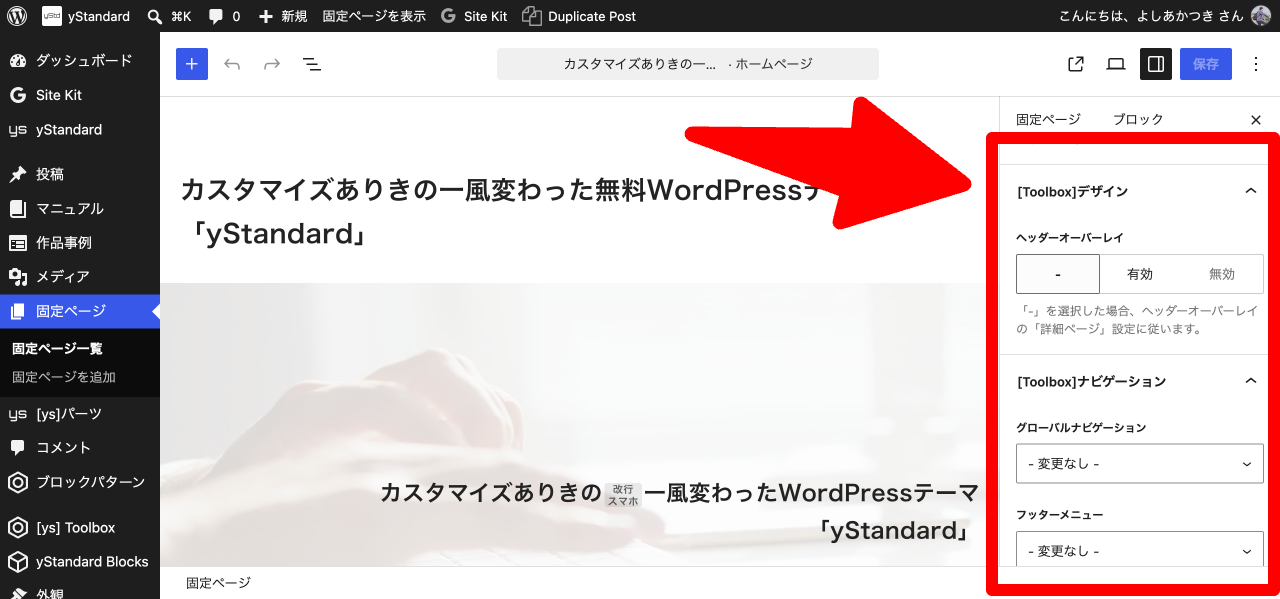
Task: Open メディア in sidebar
Action: (x=80, y=277)
